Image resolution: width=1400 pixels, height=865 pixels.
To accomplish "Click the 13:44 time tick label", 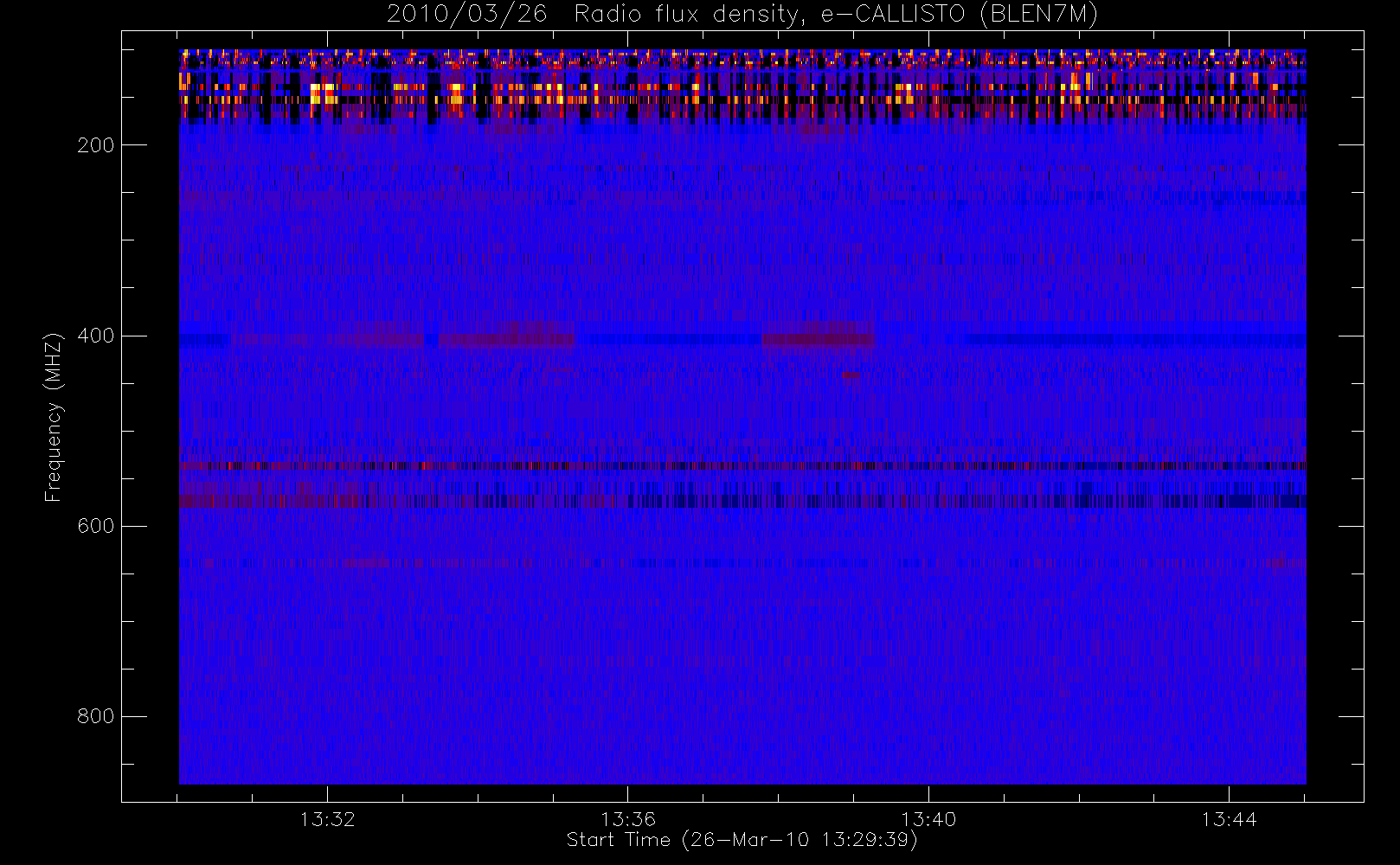I will pos(1229,819).
